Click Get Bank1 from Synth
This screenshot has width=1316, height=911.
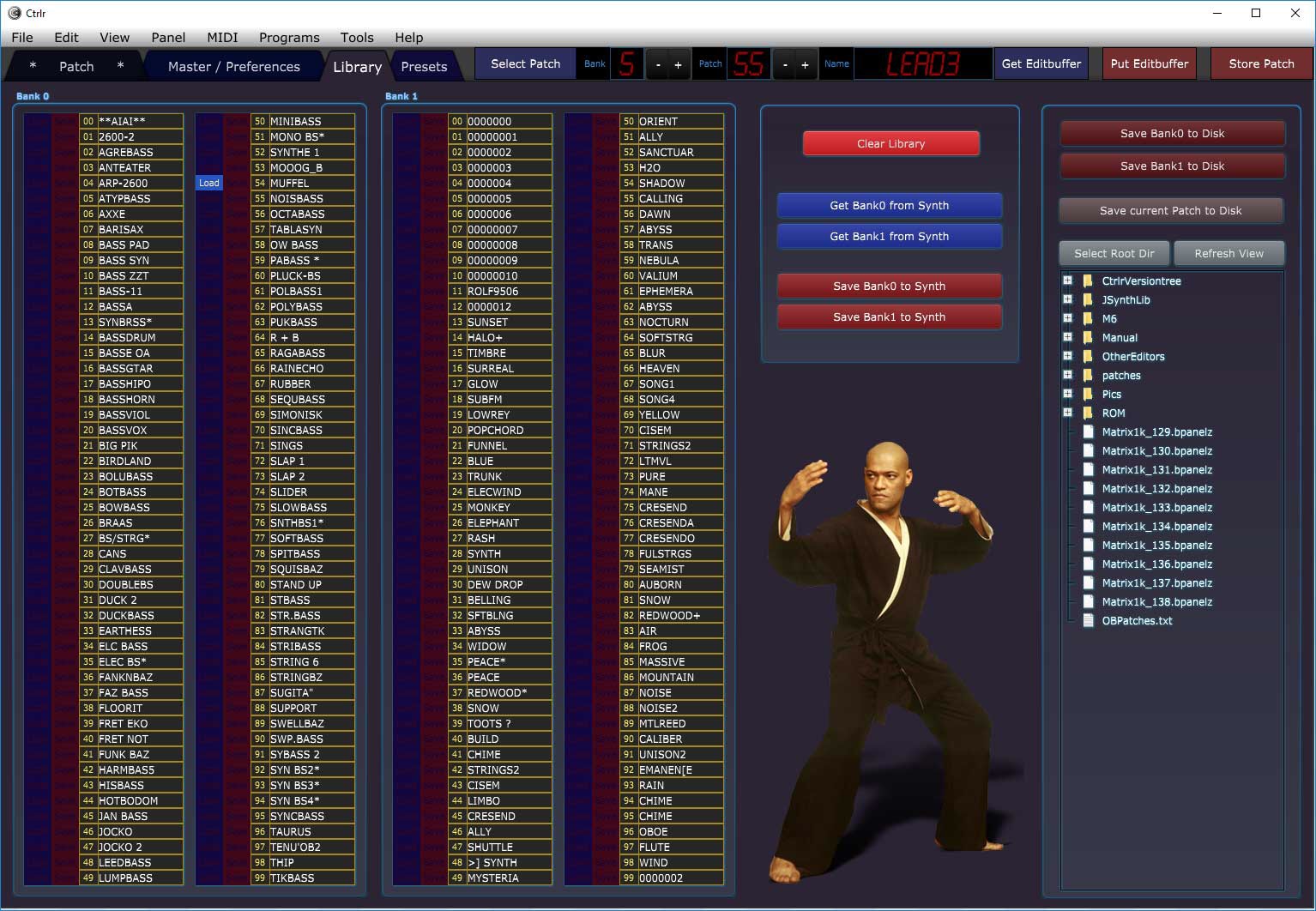pos(890,237)
